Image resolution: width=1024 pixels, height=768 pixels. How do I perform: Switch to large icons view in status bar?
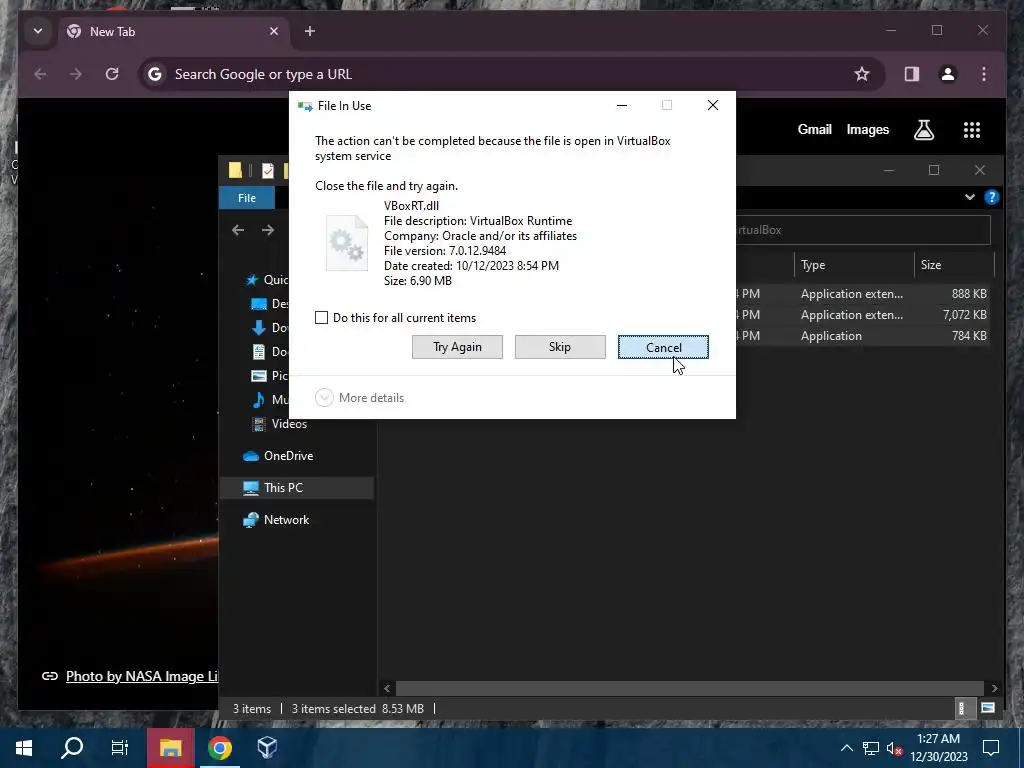click(x=987, y=708)
